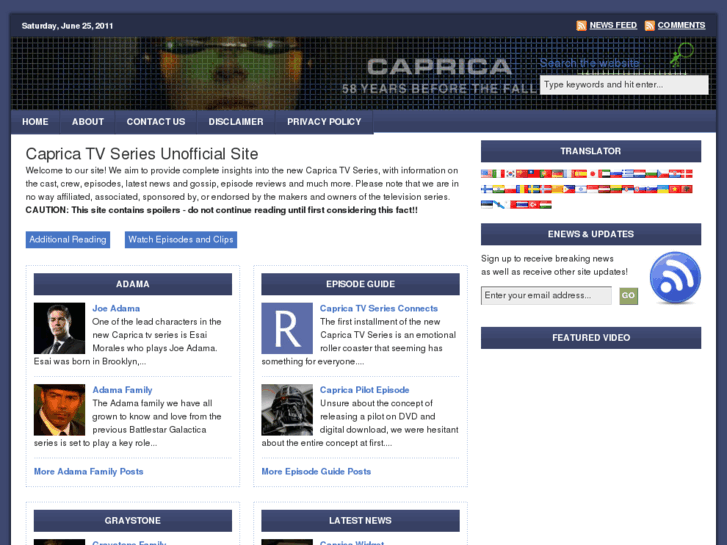Pick the Greek flag in Translator

[628, 174]
